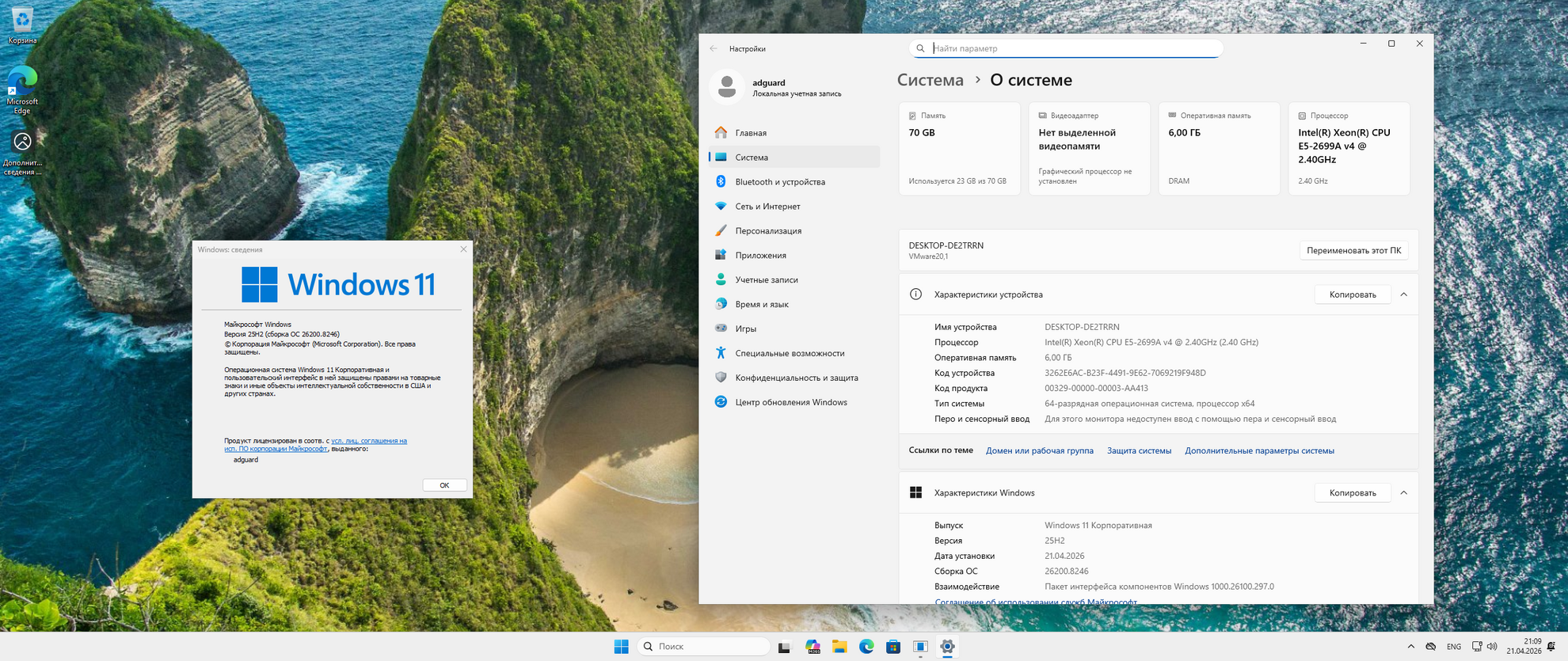The height and width of the screenshot is (661, 1568).
Task: Collapse the Windows specifications section
Action: click(x=1403, y=492)
